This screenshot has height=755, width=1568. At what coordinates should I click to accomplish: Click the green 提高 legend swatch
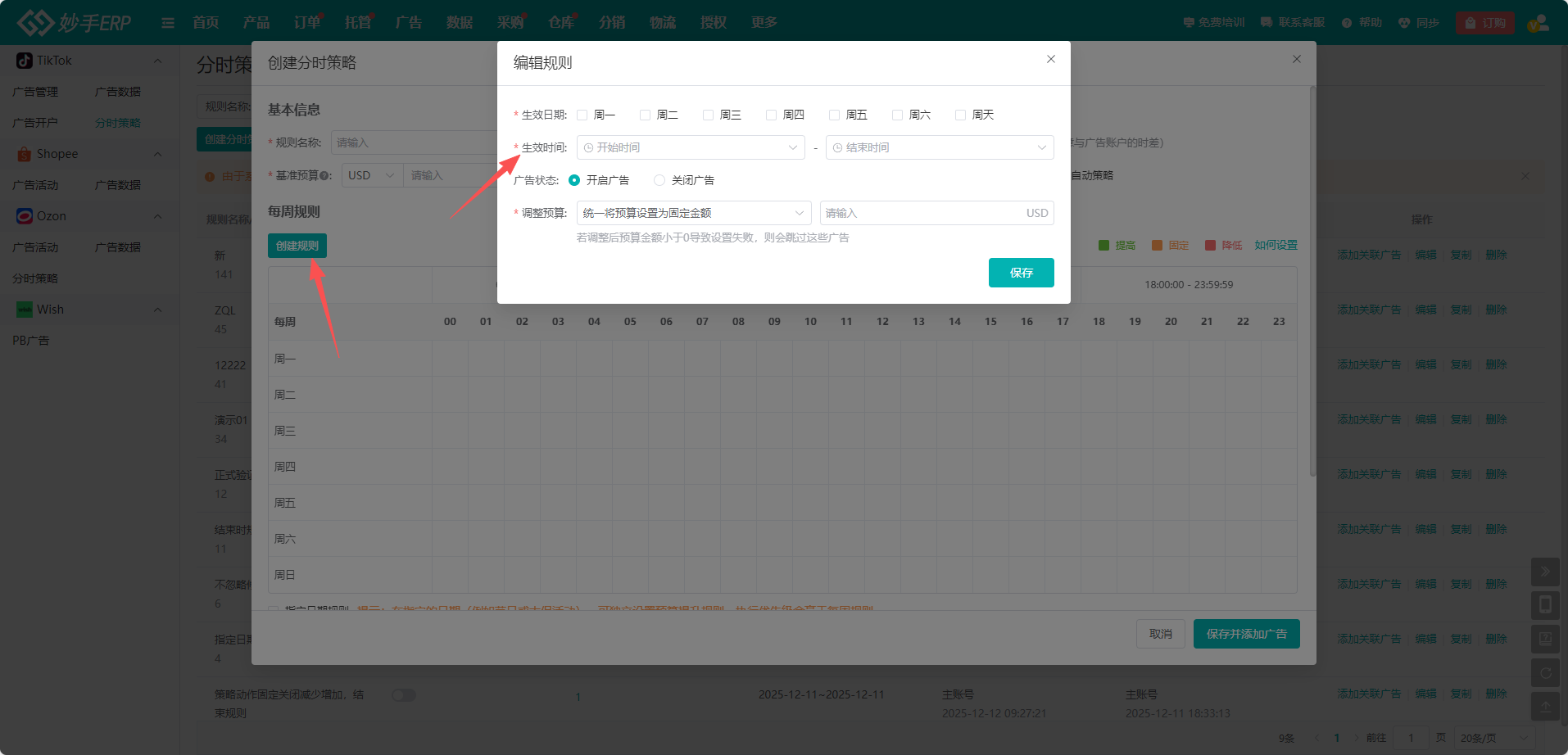click(1104, 245)
